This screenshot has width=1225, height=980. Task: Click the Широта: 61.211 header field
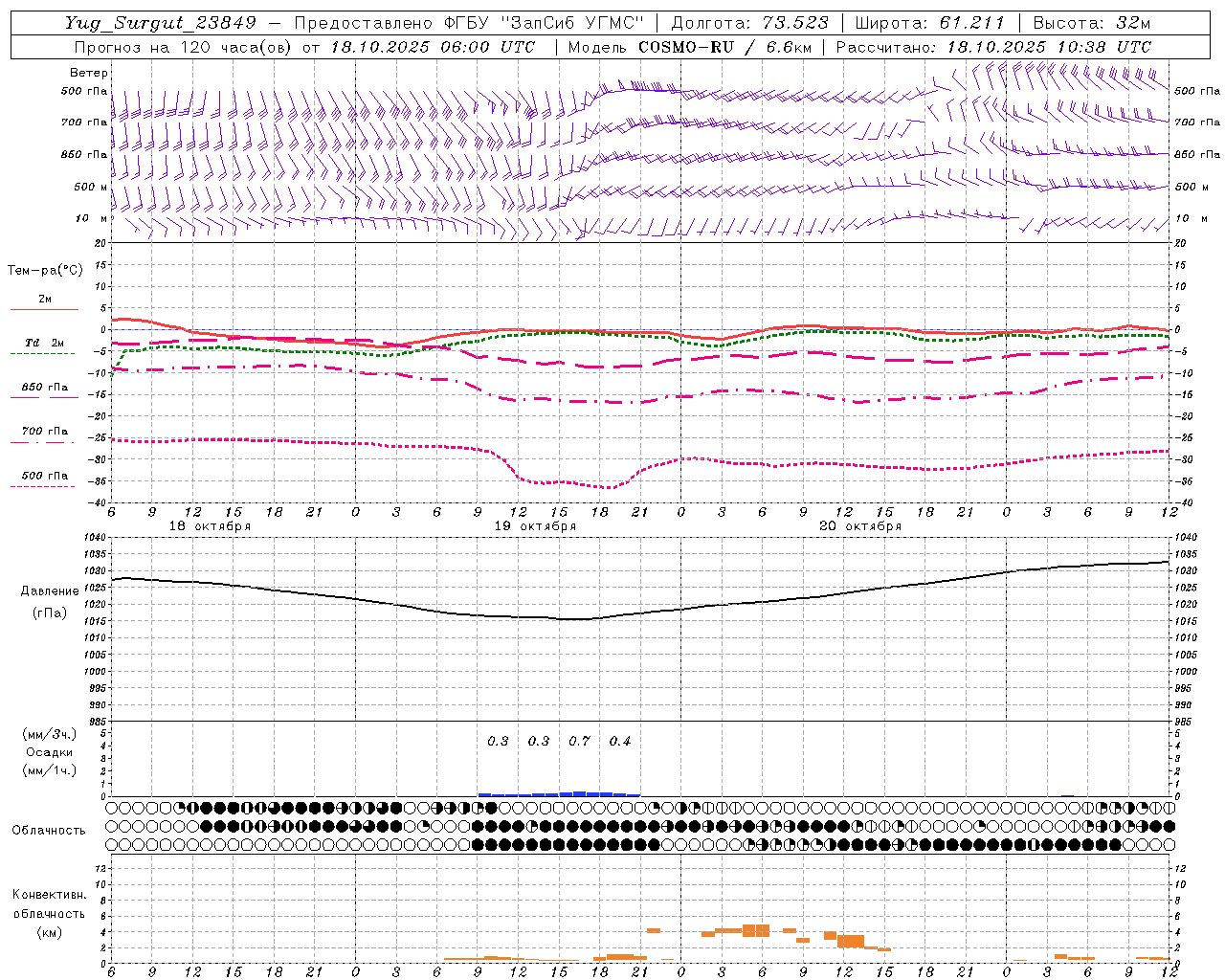click(x=929, y=23)
